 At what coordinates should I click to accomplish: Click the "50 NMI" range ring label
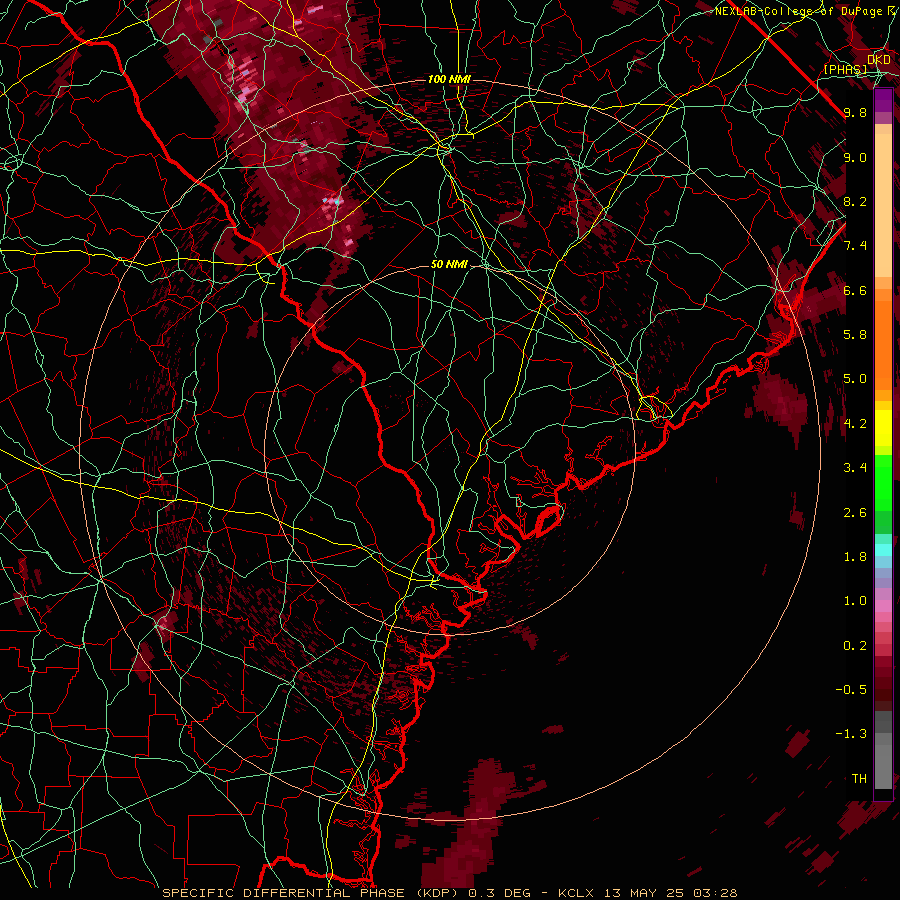pos(449,264)
